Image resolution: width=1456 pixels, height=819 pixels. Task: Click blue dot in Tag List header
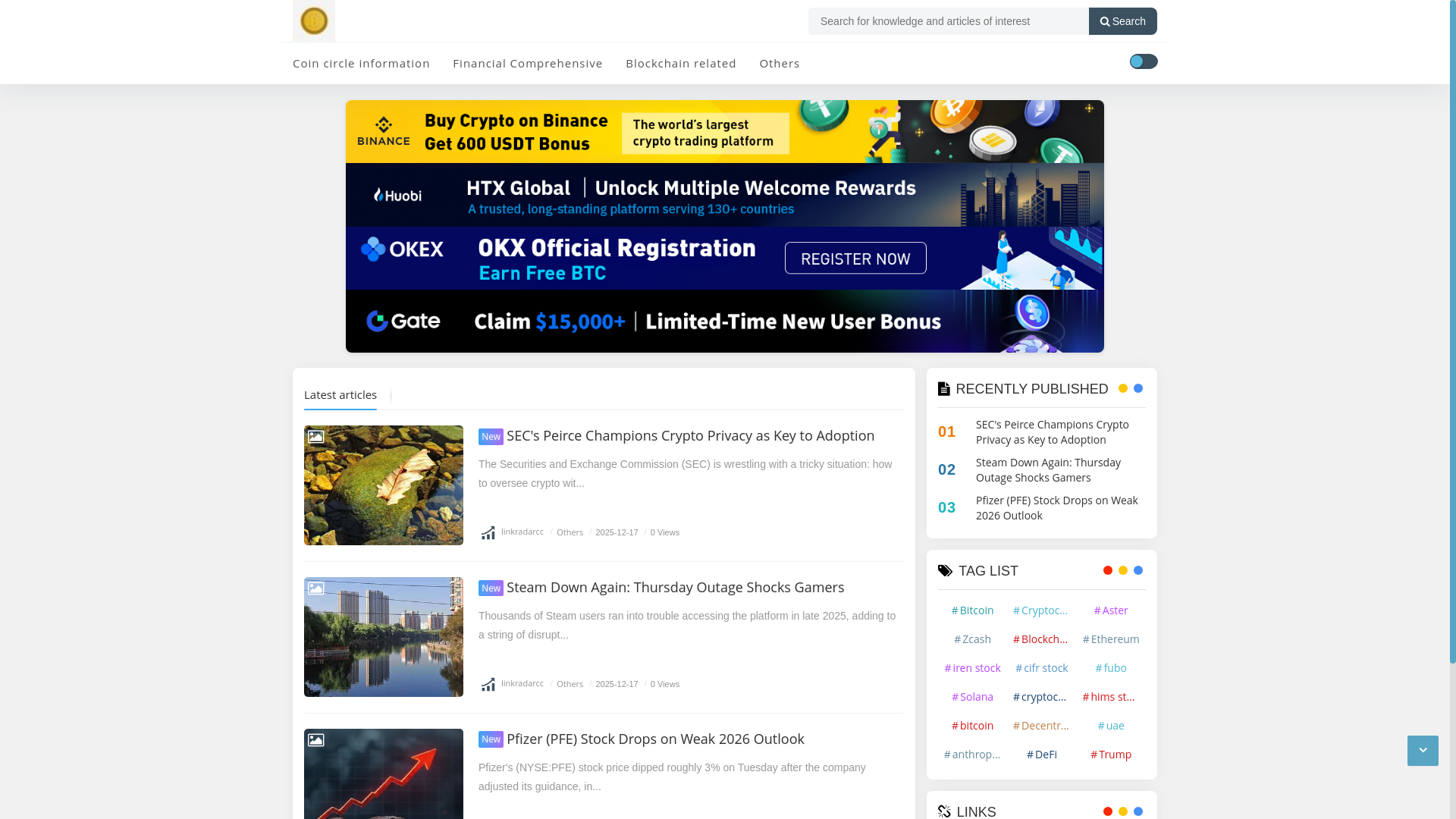click(1138, 570)
